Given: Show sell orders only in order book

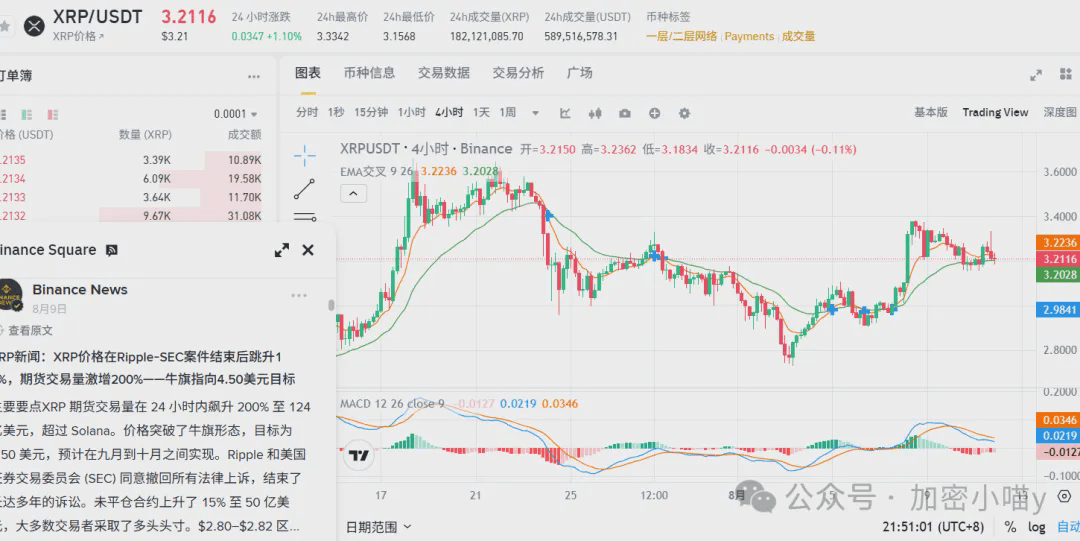Looking at the screenshot, I should [x=52, y=114].
